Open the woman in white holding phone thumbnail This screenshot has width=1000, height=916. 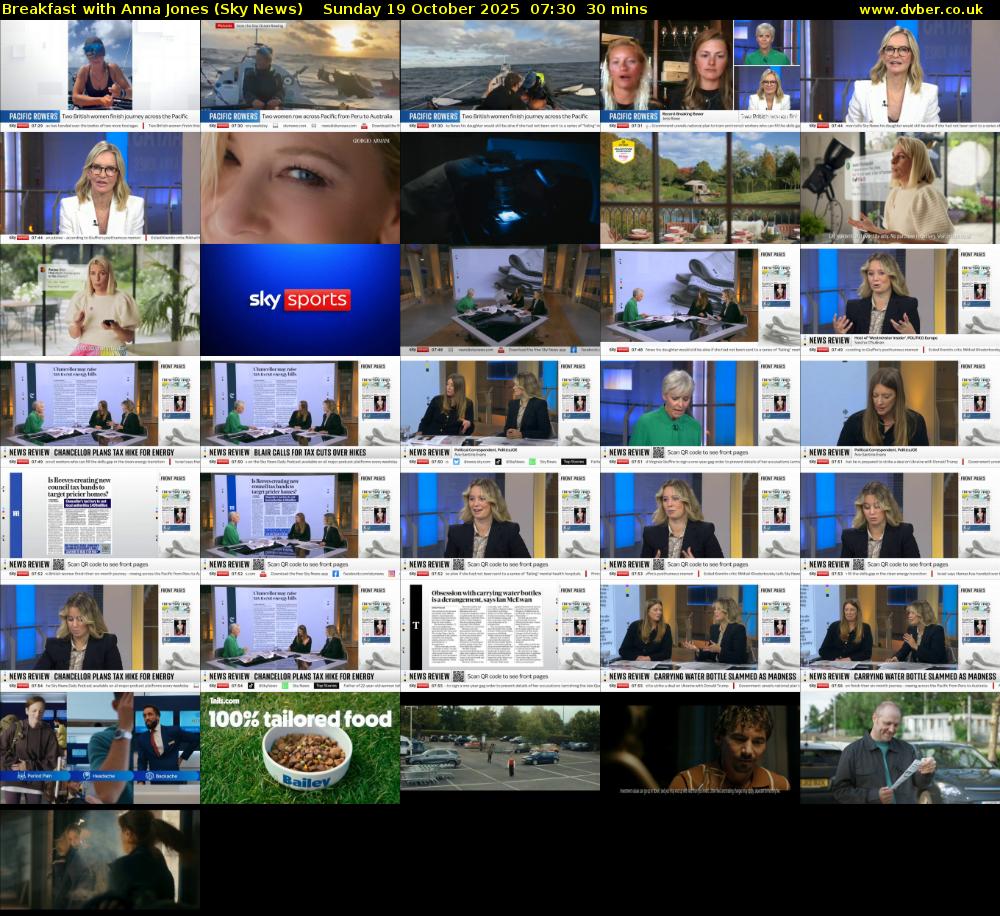tap(99, 300)
